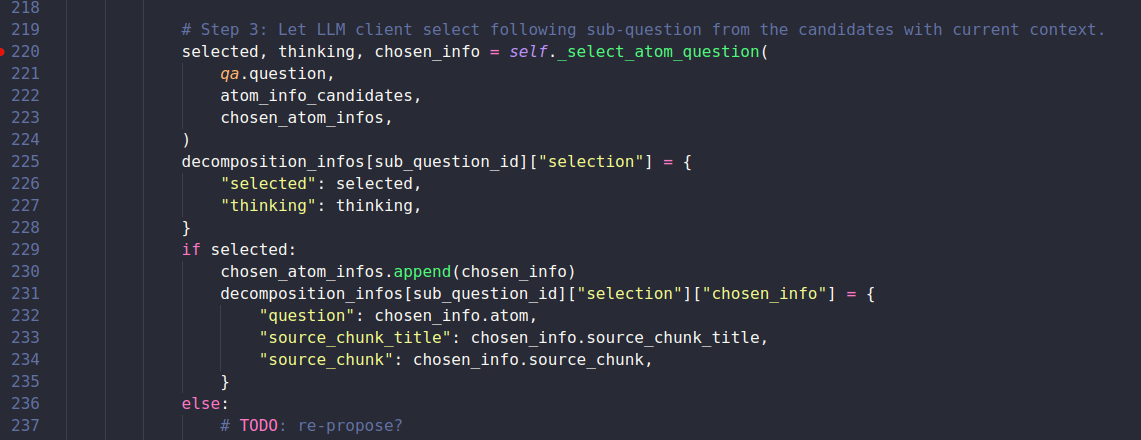This screenshot has width=1141, height=440.
Task: Click the qa.question argument
Action: tap(277, 73)
